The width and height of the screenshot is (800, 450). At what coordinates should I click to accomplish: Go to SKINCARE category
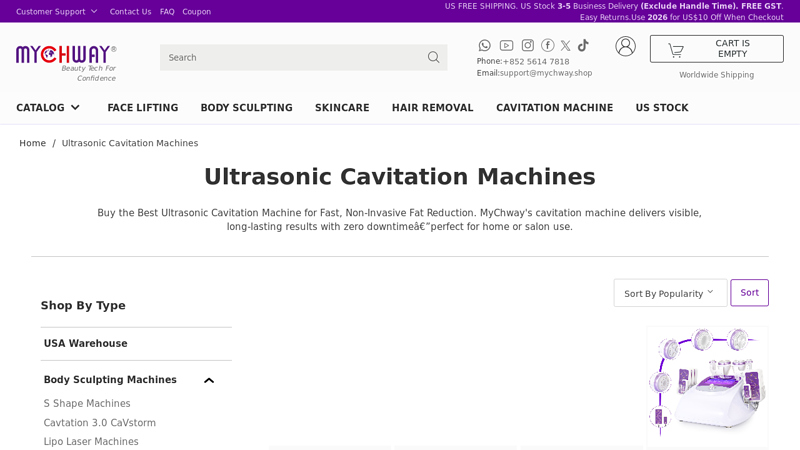pos(342,108)
